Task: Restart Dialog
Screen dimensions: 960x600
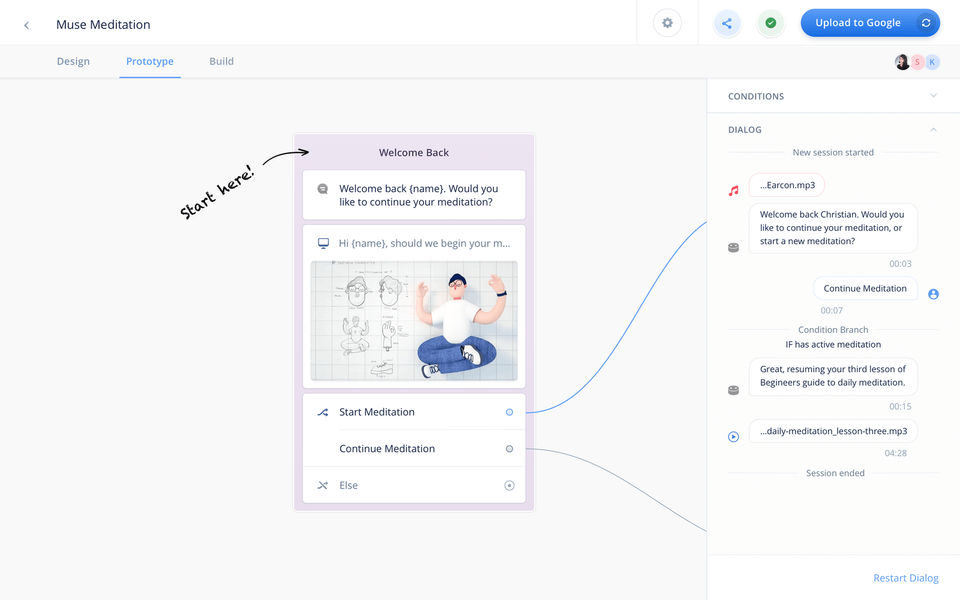Action: coord(906,578)
